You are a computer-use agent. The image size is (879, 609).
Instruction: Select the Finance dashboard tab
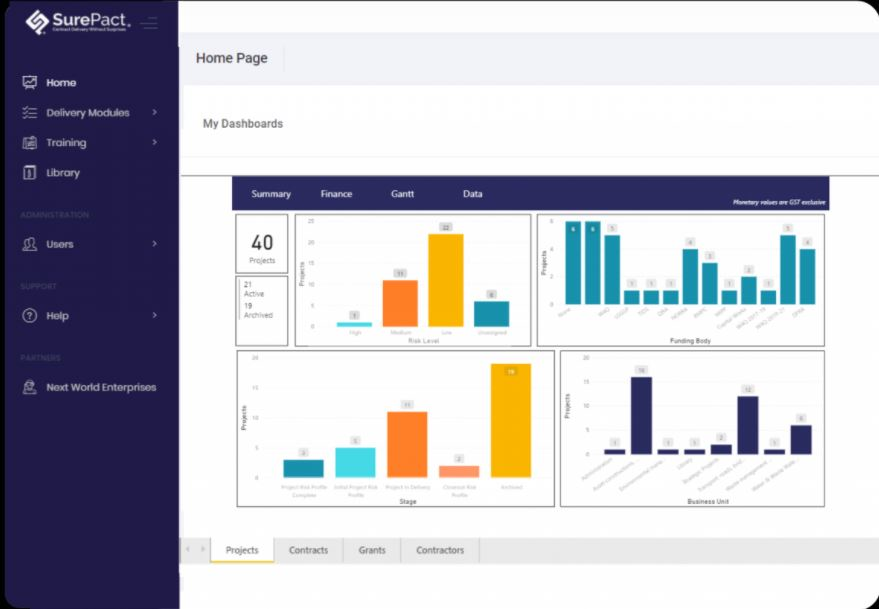336,193
